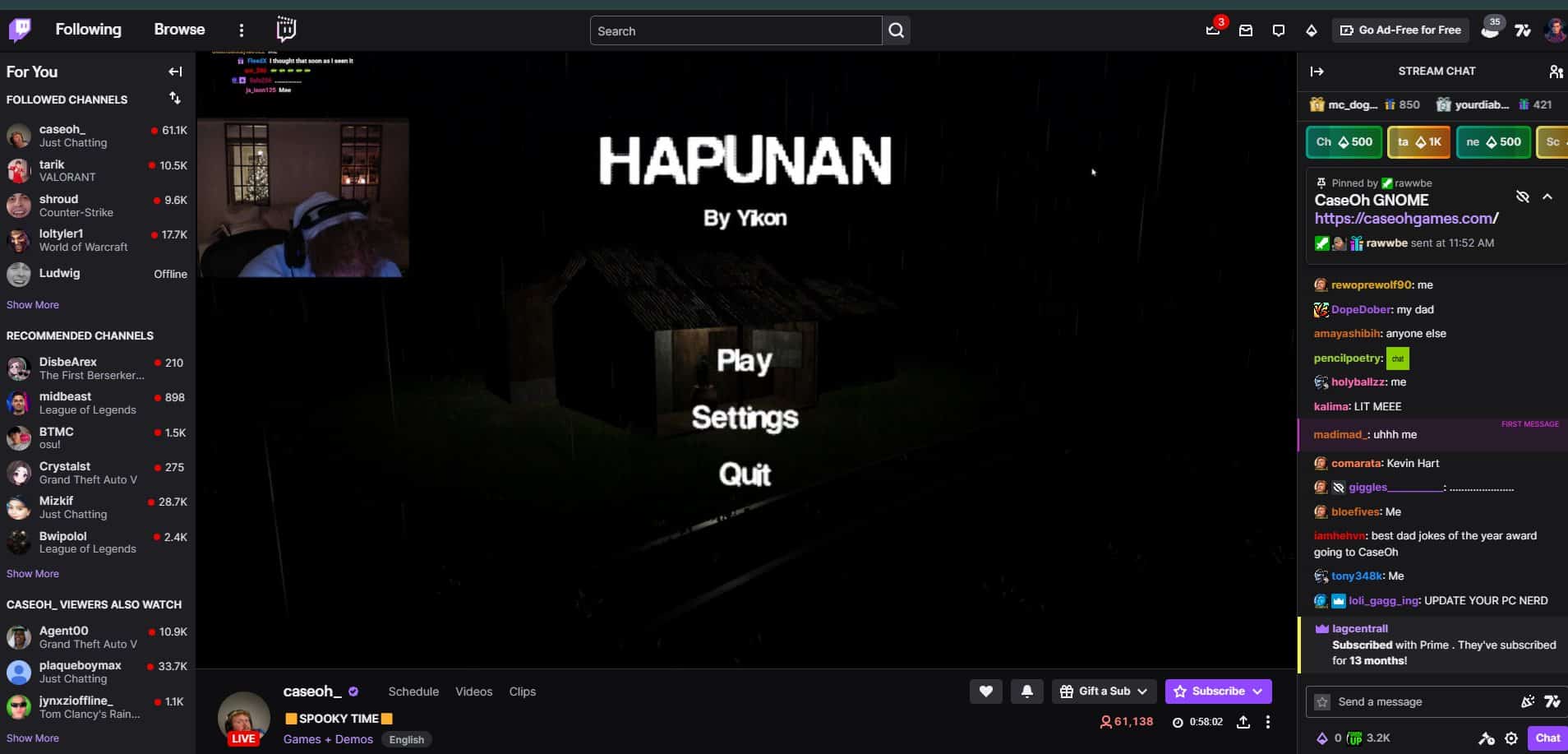
Task: Click the search magnifier button
Action: pyautogui.click(x=896, y=30)
